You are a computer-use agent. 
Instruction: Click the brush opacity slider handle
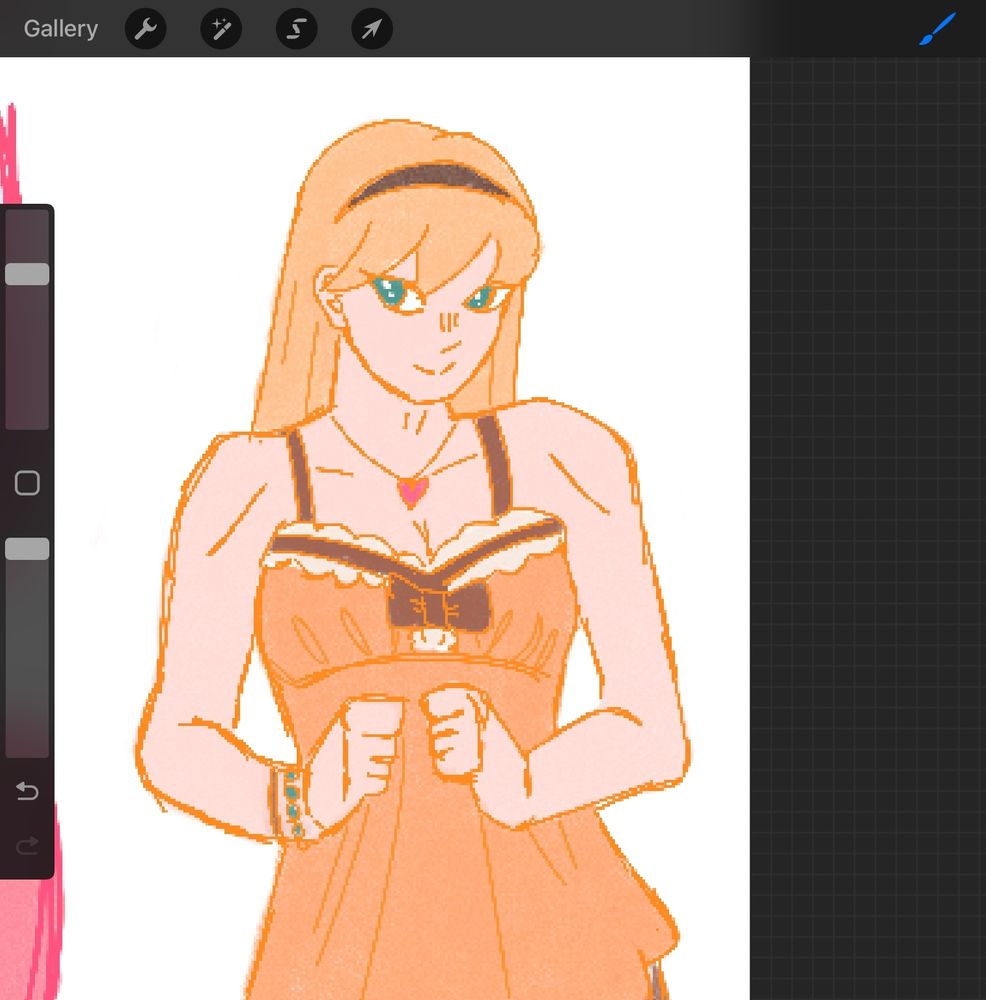coord(27,549)
